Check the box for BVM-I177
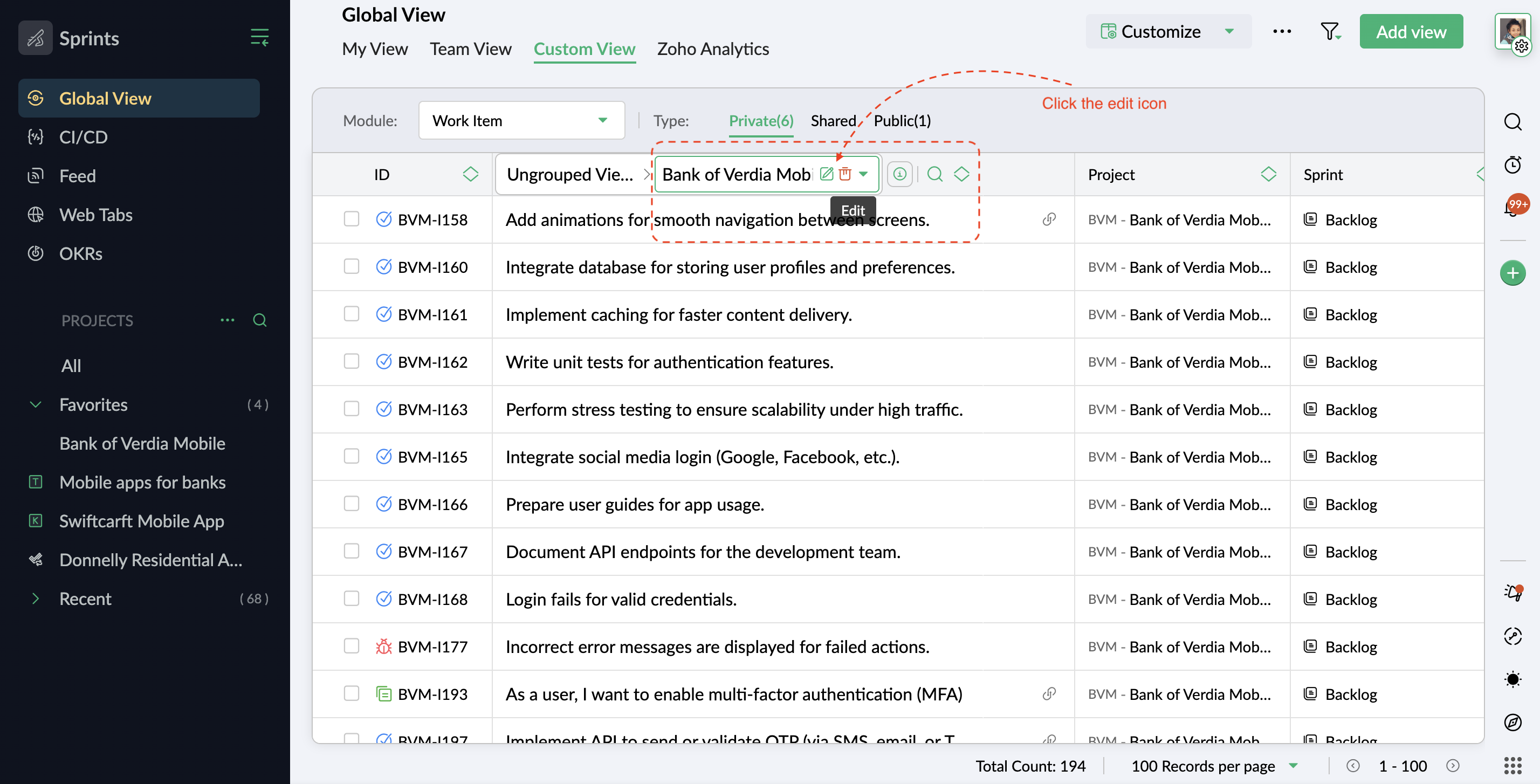The width and height of the screenshot is (1540, 784). (351, 646)
